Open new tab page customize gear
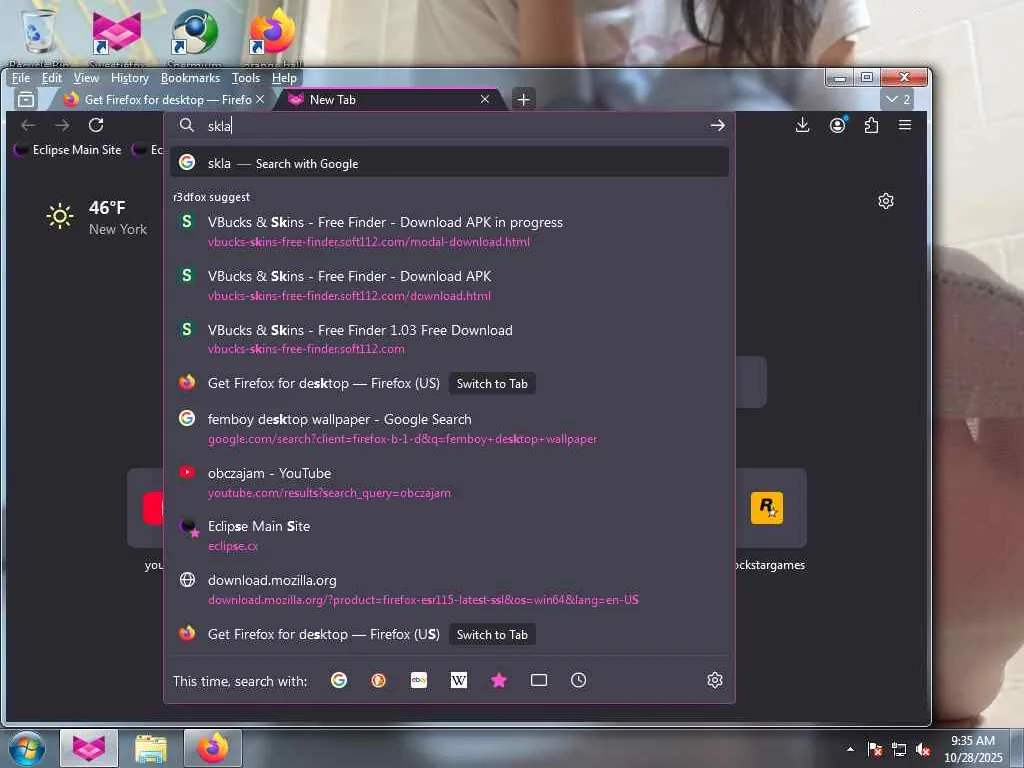 click(886, 201)
